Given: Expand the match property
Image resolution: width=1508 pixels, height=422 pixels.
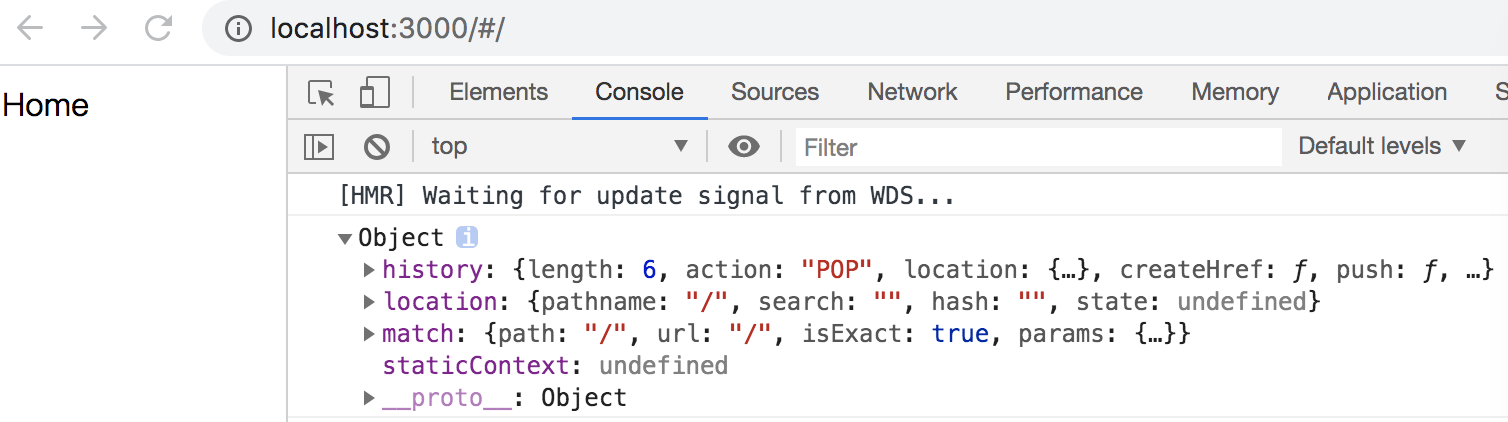Looking at the screenshot, I should pos(370,334).
